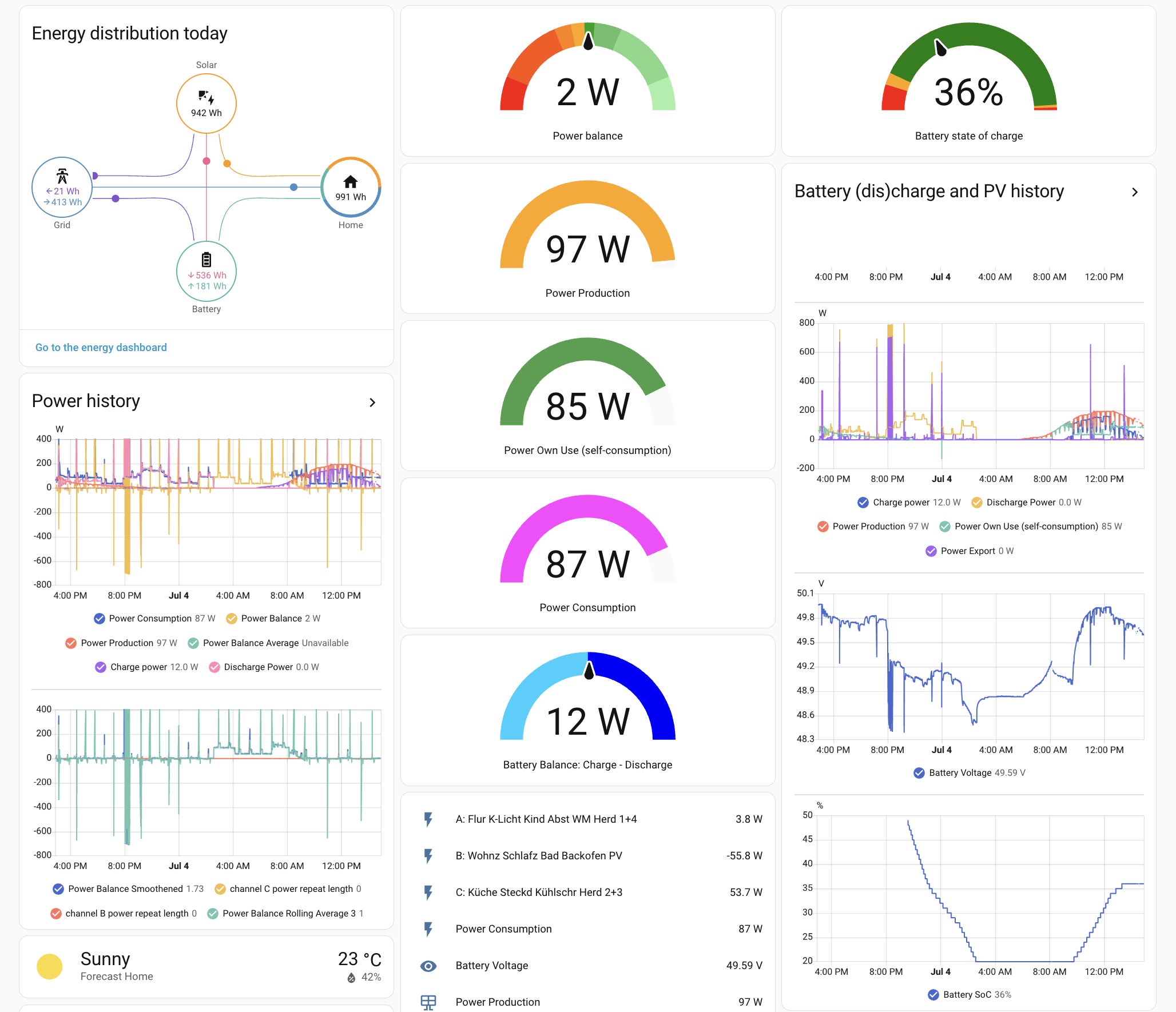The height and width of the screenshot is (1012, 1176).
Task: Open the Battery Balance 12 W gauge
Action: click(x=588, y=710)
